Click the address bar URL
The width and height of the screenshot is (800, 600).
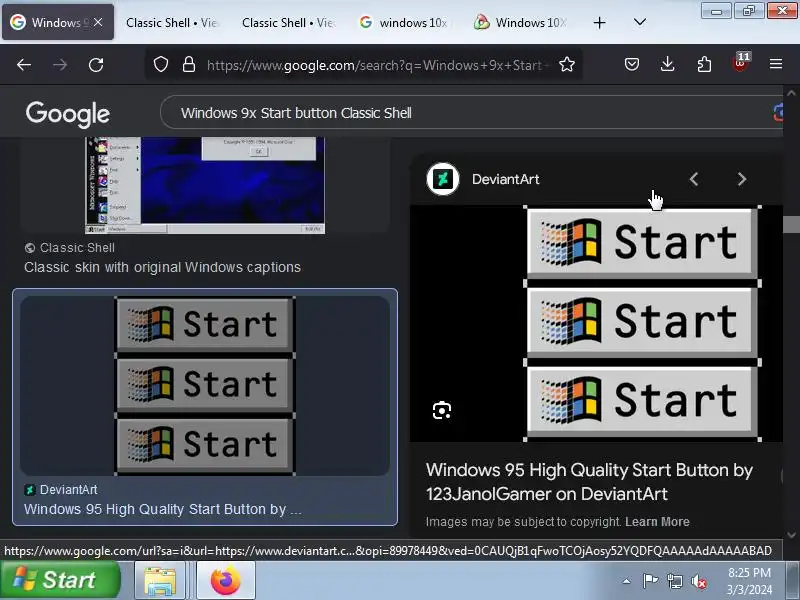click(379, 65)
